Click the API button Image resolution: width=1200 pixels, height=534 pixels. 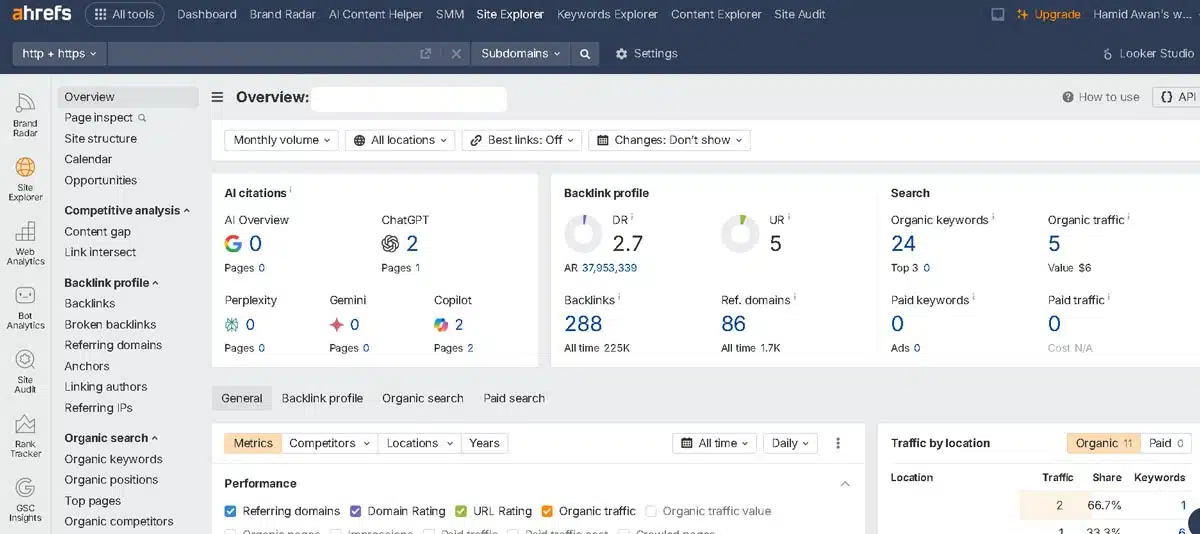click(x=1176, y=97)
